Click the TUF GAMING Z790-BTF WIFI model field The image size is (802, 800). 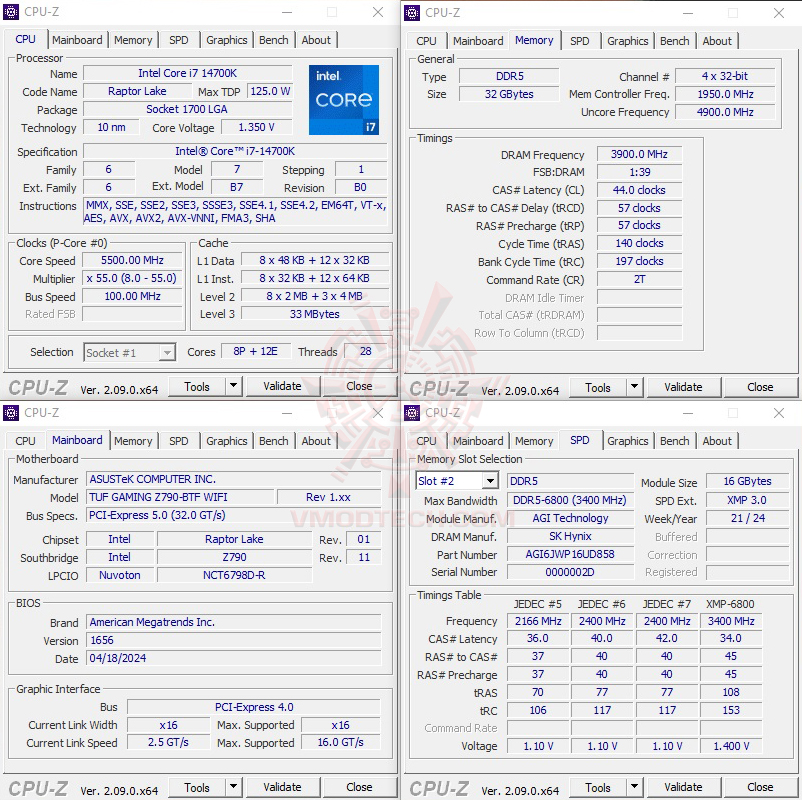[x=181, y=497]
